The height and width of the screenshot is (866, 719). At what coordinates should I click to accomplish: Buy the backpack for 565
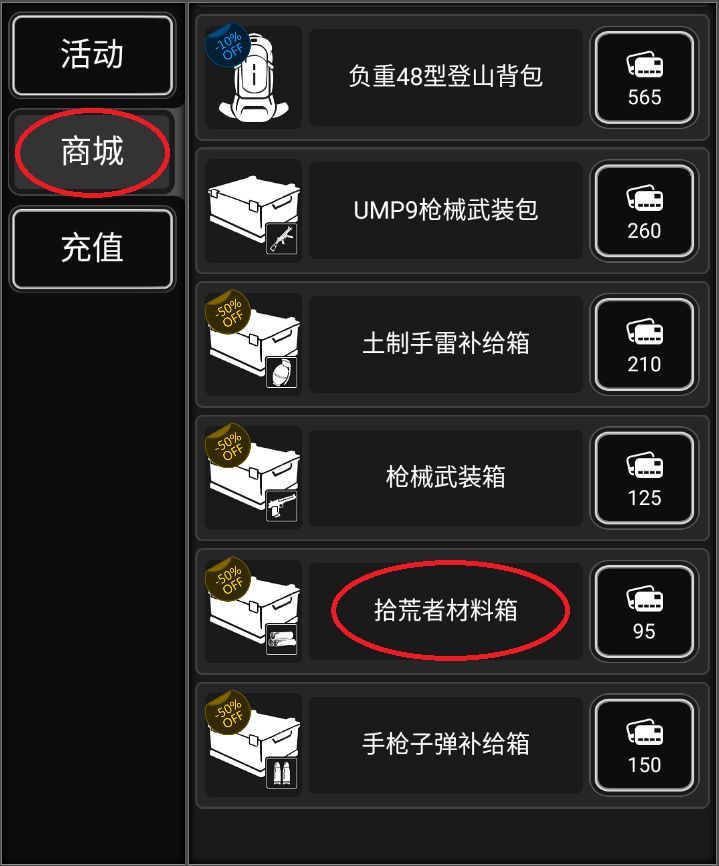coord(644,78)
